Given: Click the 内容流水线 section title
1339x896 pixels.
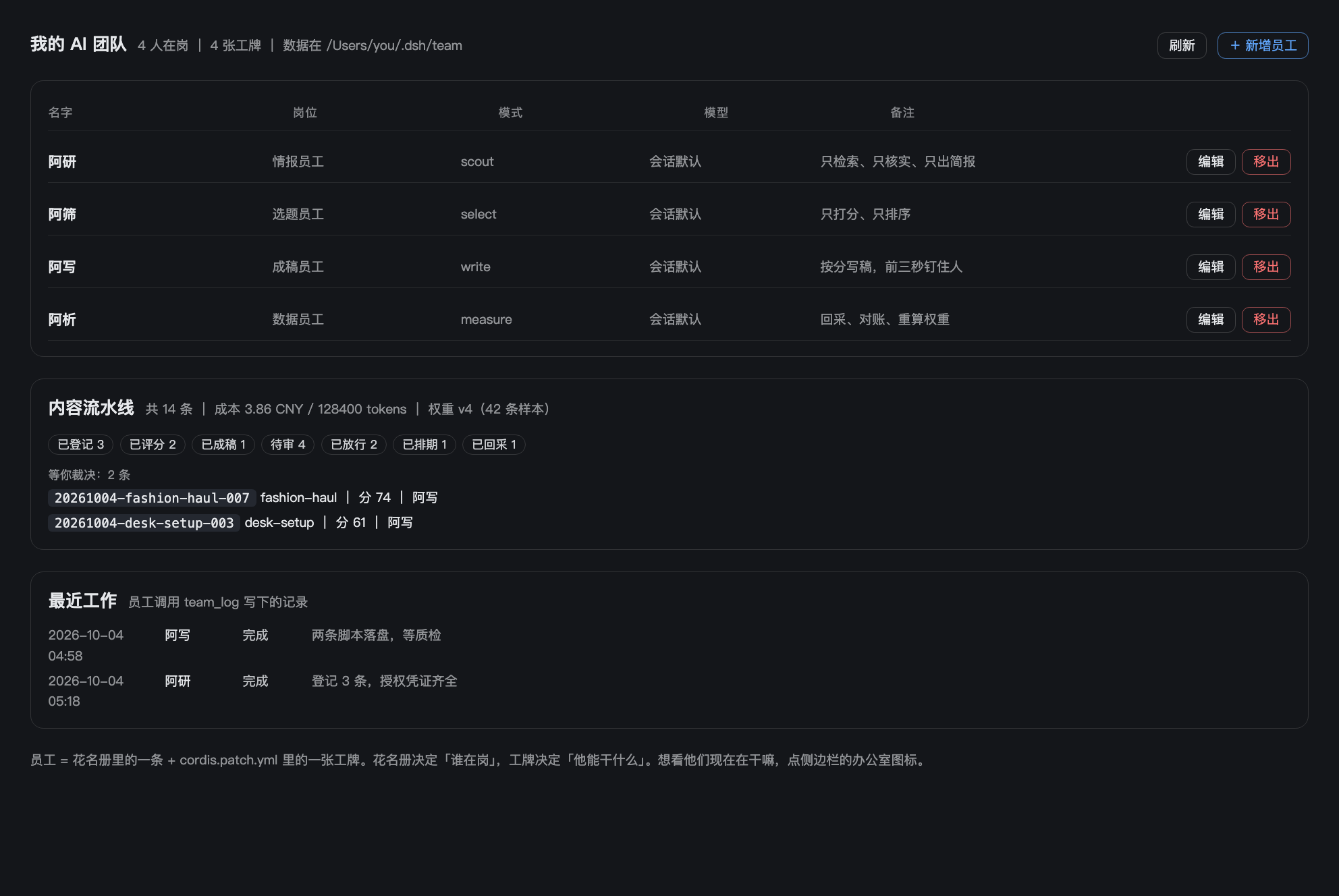Looking at the screenshot, I should [91, 408].
